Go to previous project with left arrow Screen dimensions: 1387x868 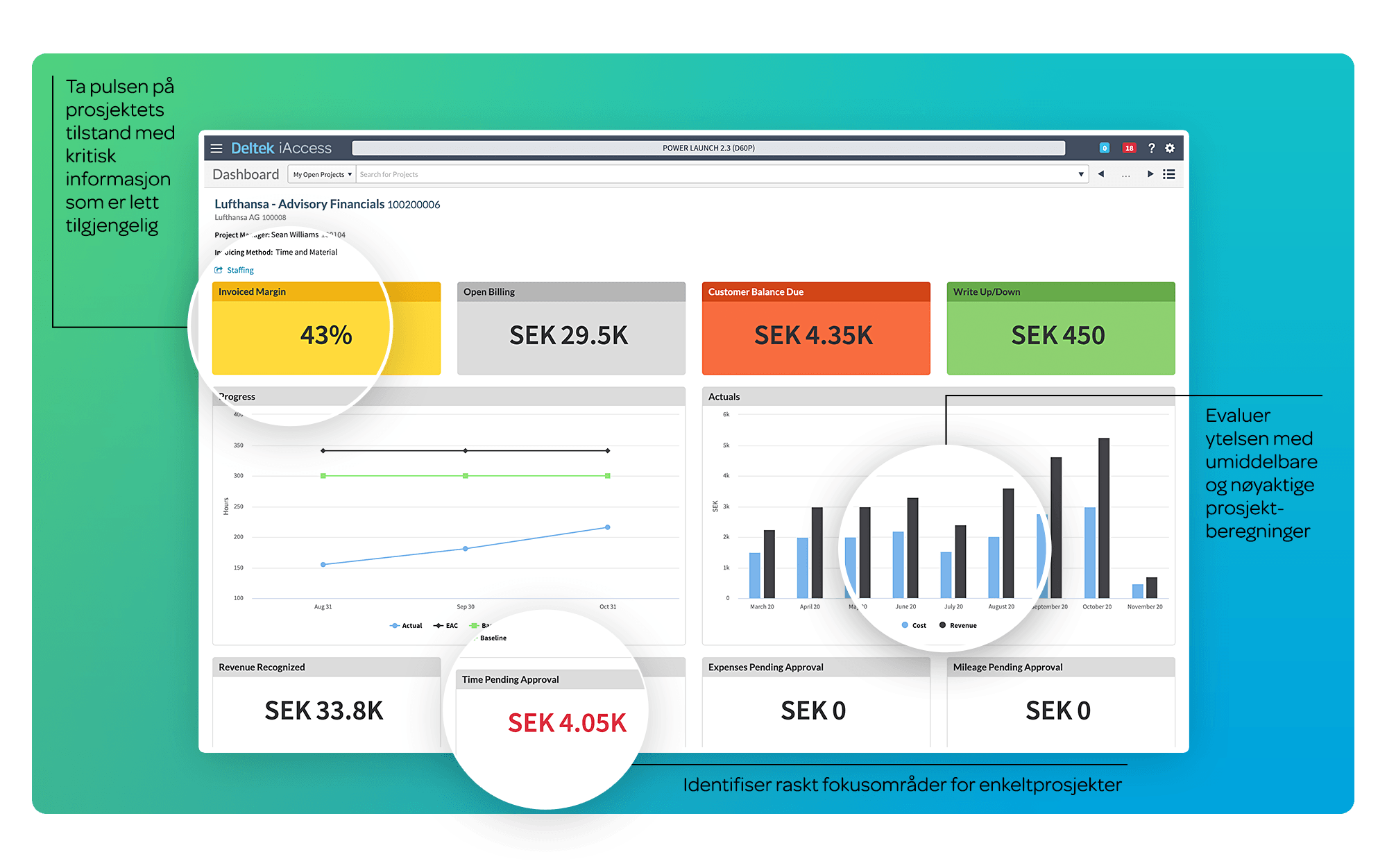(1100, 174)
